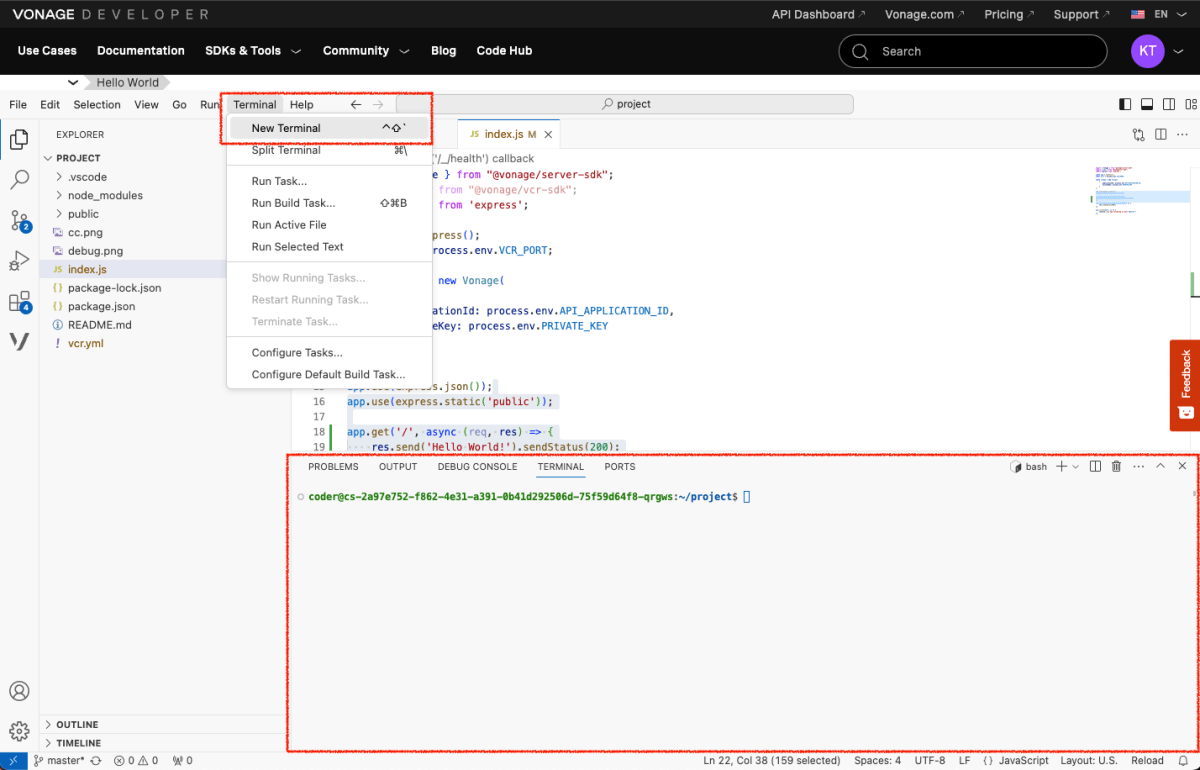Go forward with right arrow
Screen dimensions: 1200x770
[378, 104]
